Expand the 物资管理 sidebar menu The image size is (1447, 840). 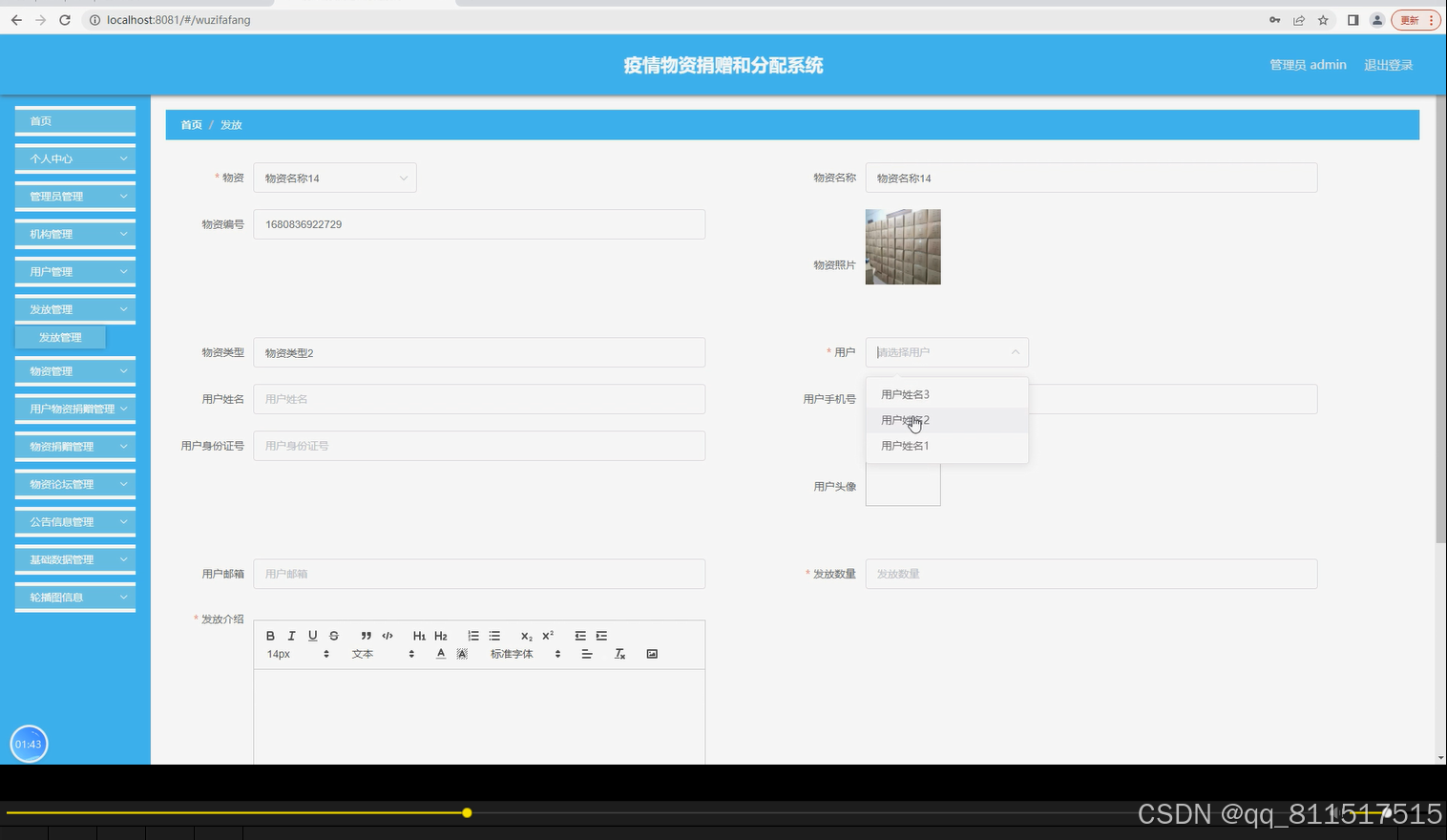75,371
